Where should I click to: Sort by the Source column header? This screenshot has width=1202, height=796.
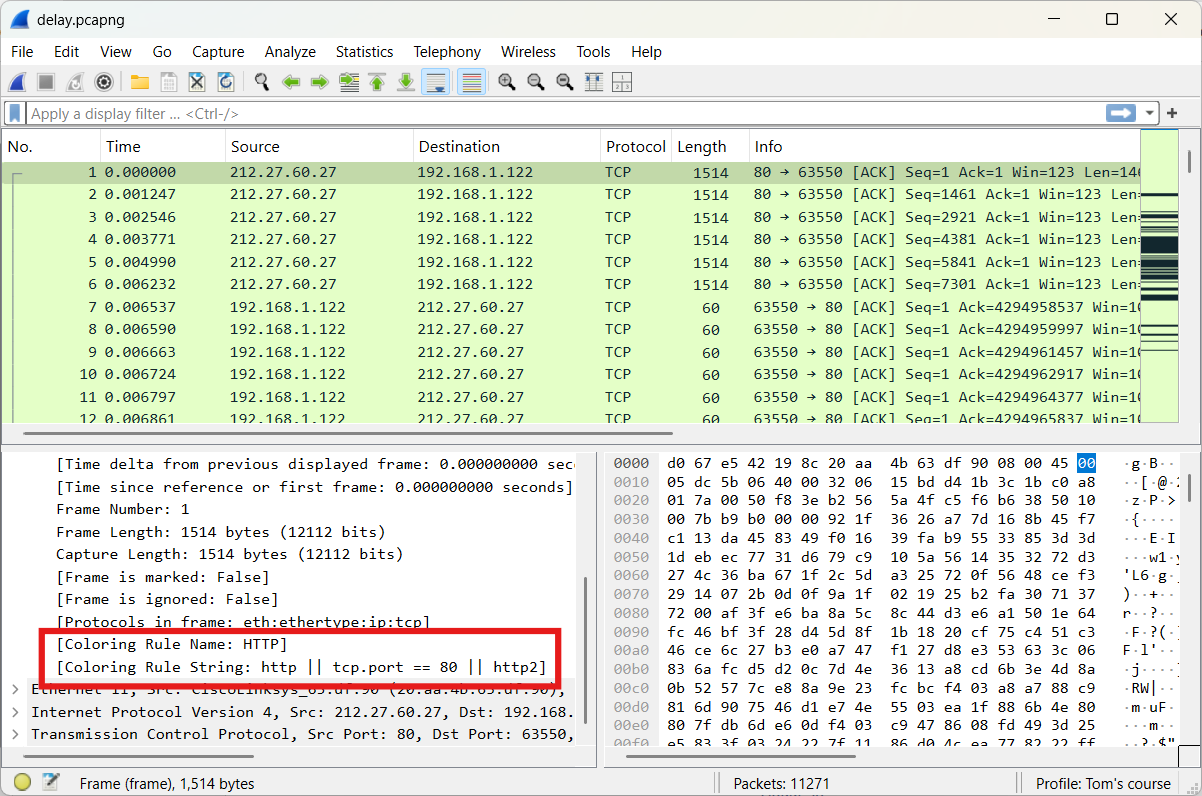[x=319, y=147]
